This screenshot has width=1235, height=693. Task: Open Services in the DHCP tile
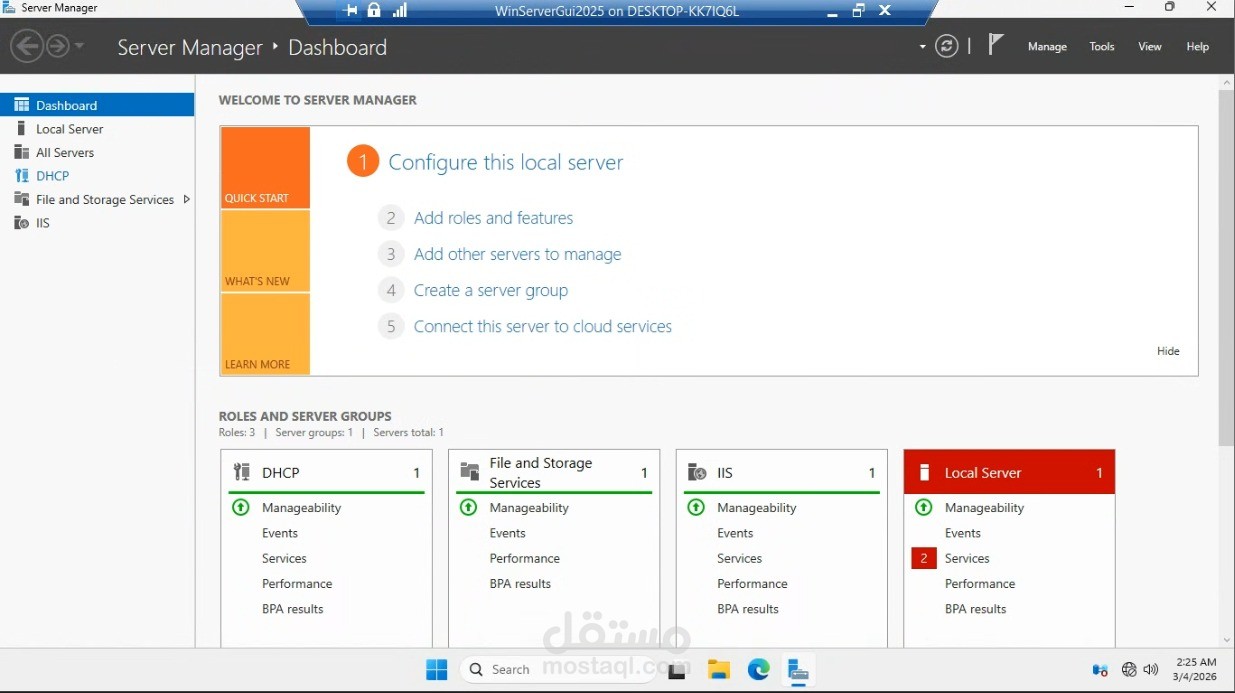coord(284,558)
